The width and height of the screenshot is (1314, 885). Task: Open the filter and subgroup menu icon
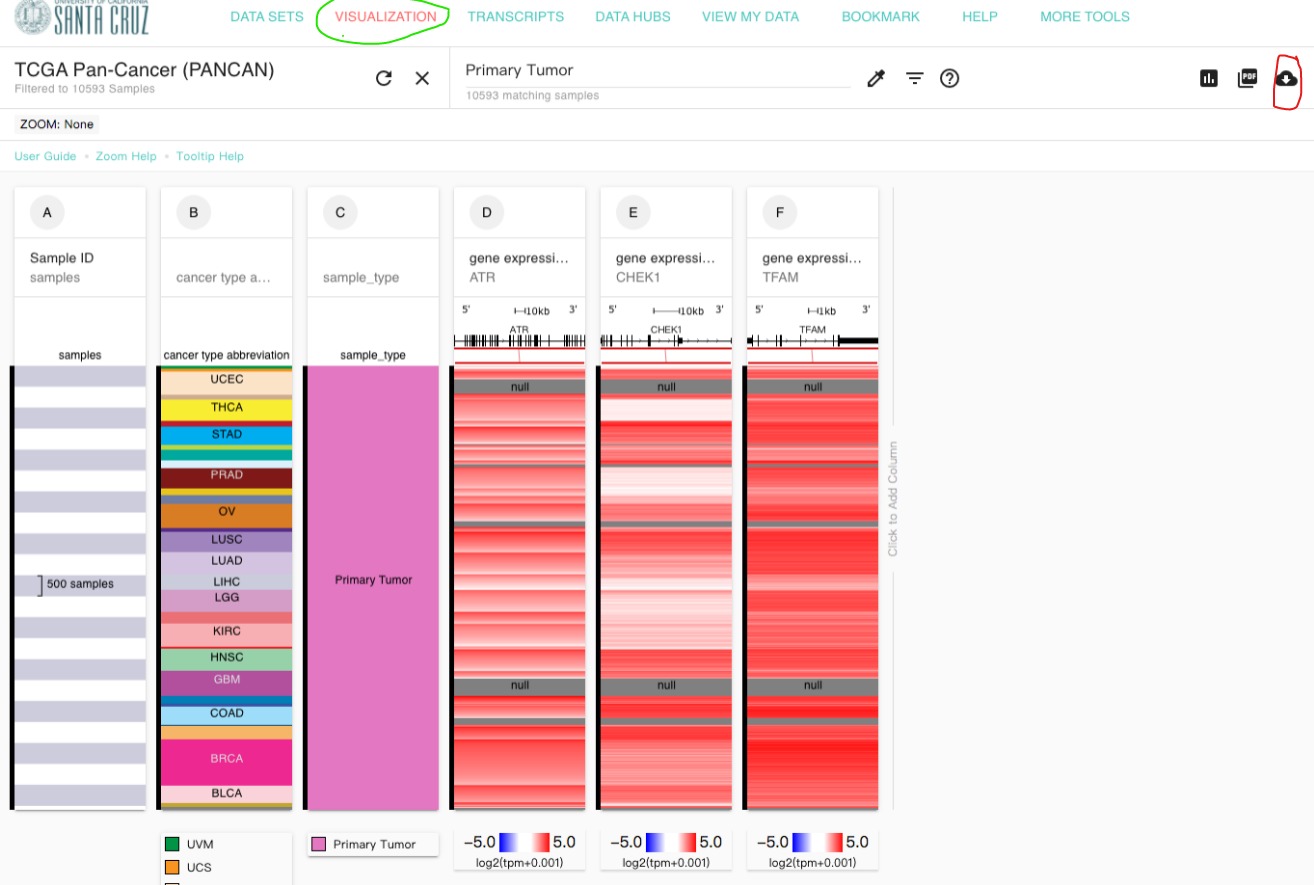point(914,78)
